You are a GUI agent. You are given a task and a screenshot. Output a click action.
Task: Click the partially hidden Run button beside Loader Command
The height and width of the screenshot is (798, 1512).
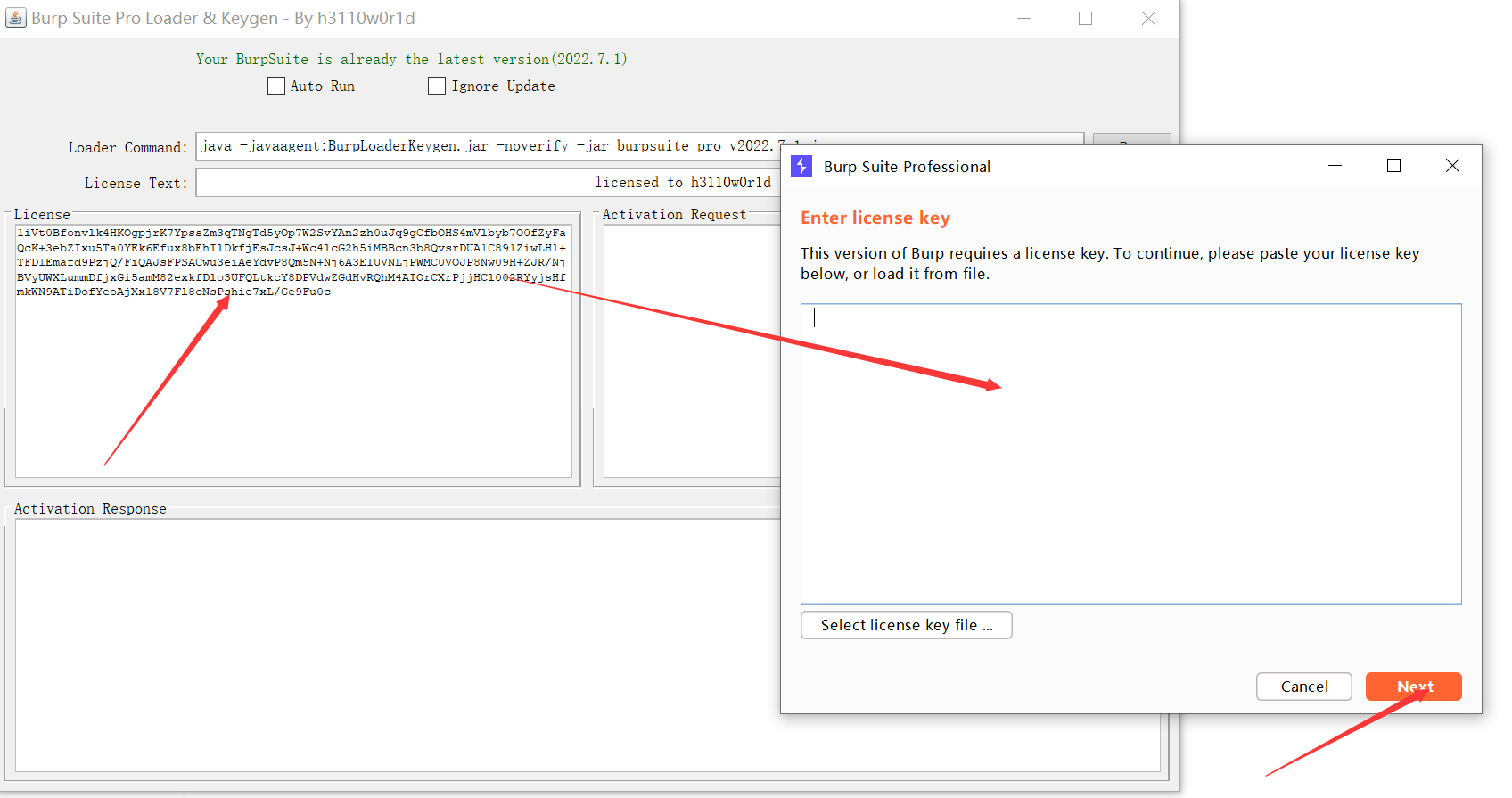[1131, 139]
